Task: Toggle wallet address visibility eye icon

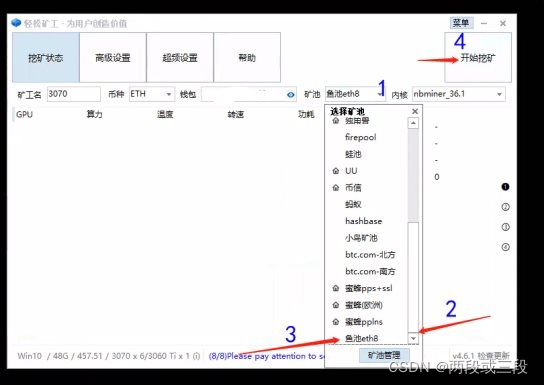Action: (291, 94)
